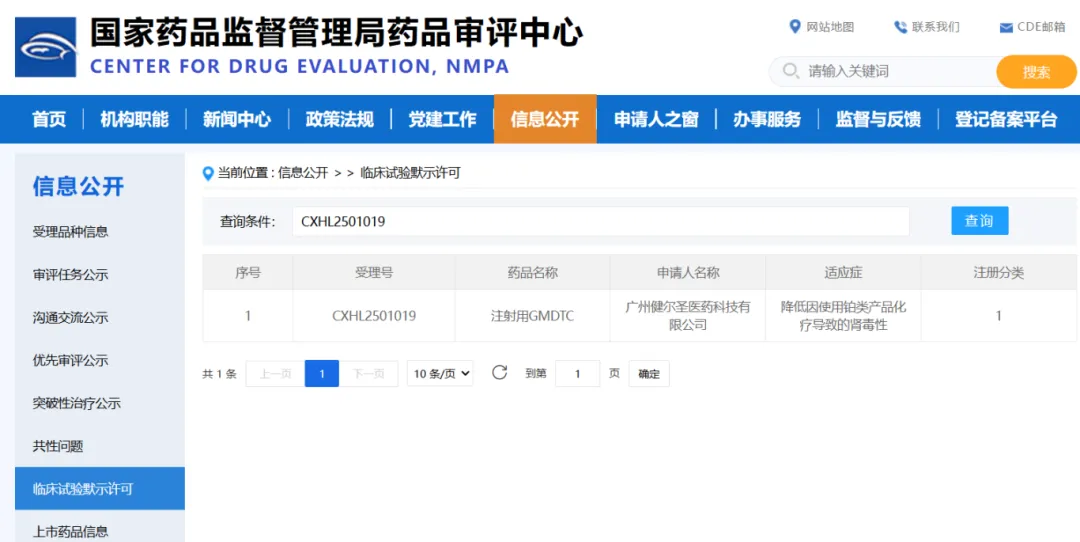Click the pagination refresh icon
Image resolution: width=1080 pixels, height=542 pixels.
click(499, 373)
